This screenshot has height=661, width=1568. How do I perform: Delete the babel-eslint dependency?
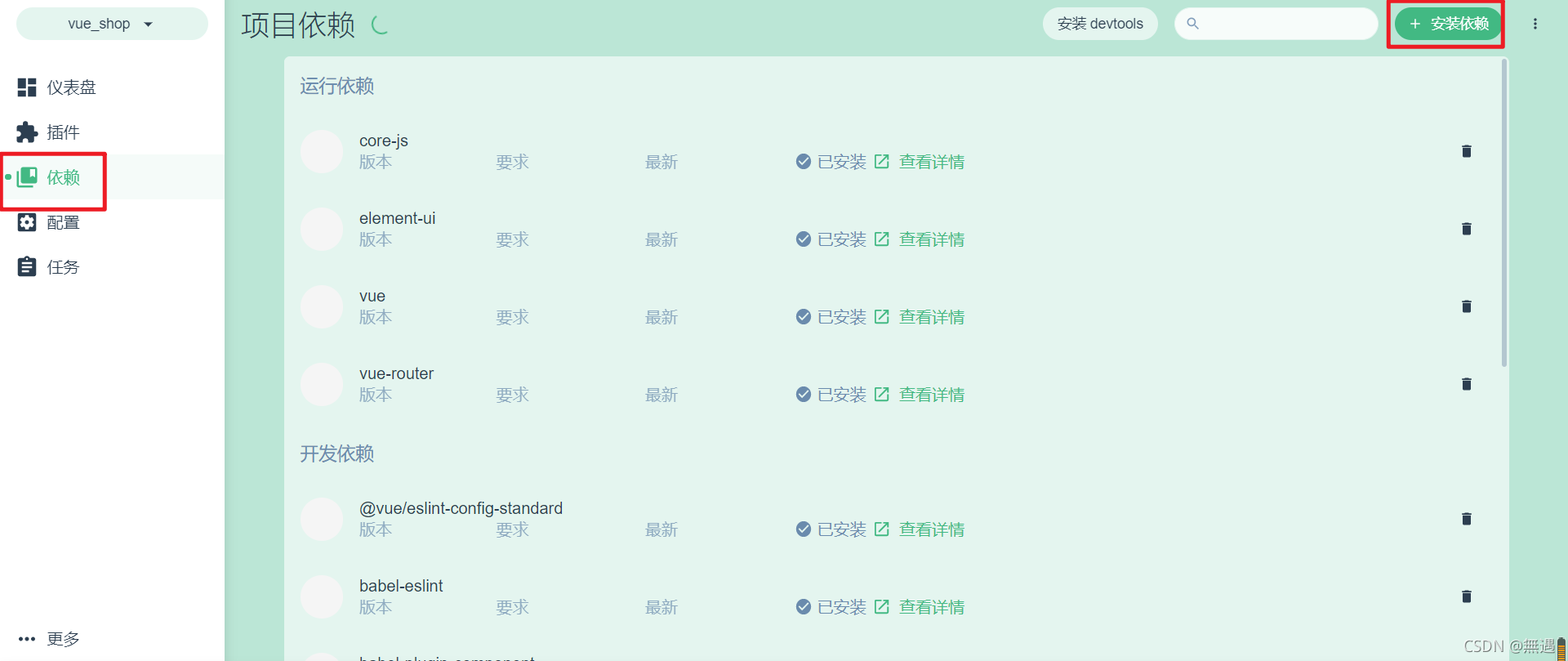coord(1467,596)
